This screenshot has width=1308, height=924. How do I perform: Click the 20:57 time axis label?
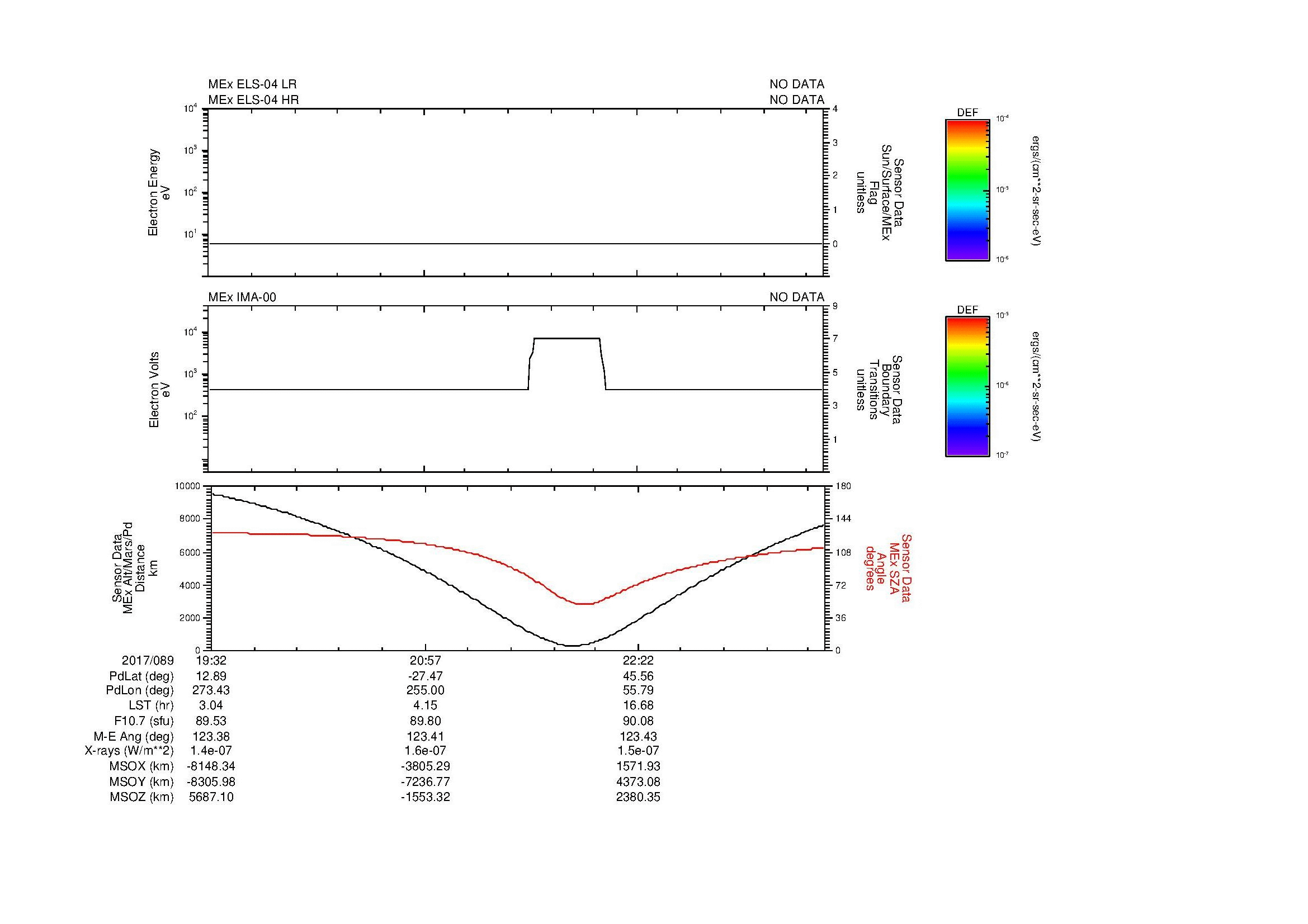425,660
